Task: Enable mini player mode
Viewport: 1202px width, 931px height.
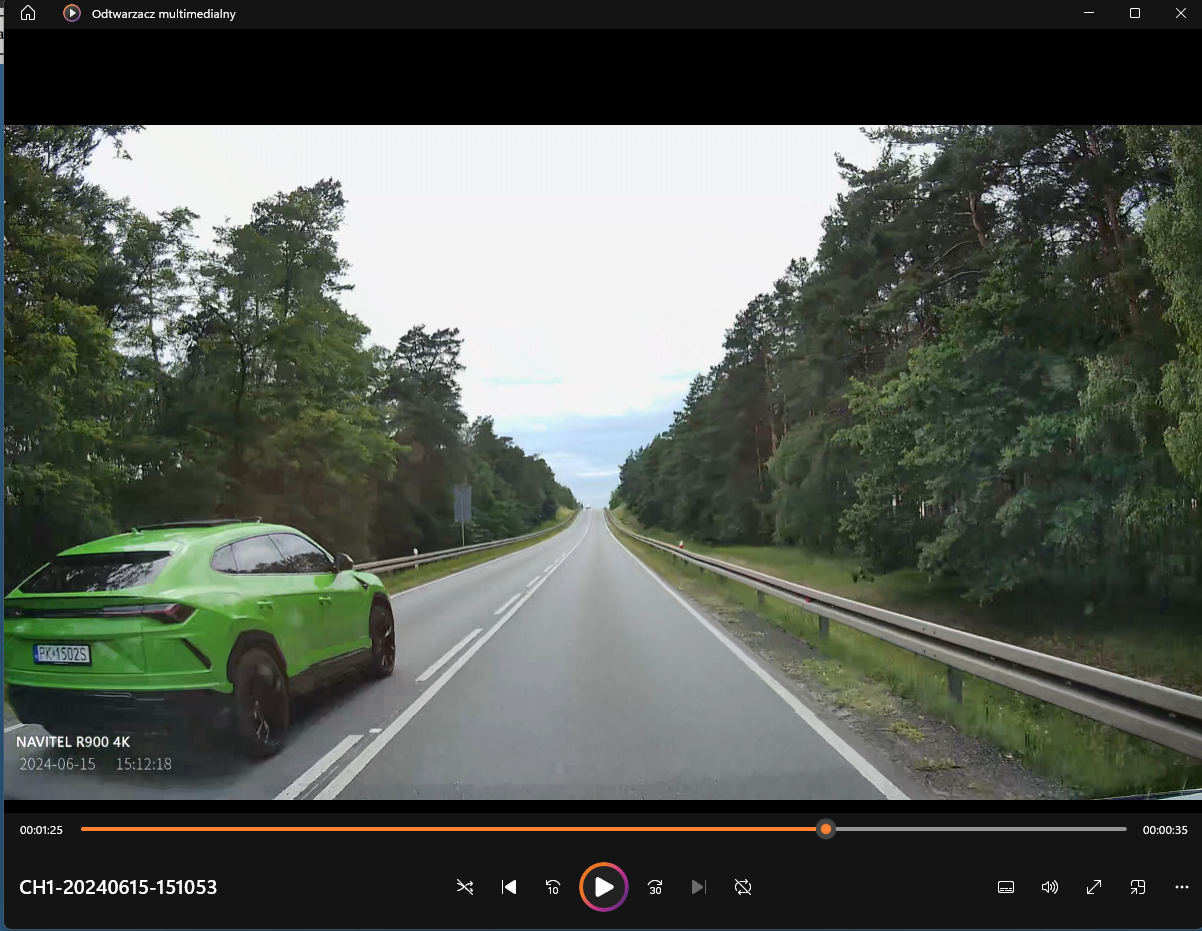Action: click(1138, 887)
